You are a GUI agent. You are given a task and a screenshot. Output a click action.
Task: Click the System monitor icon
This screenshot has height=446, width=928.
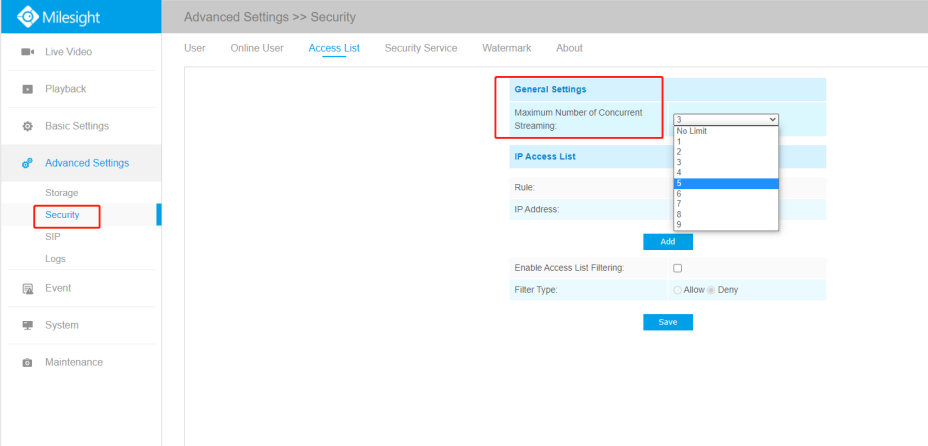pyautogui.click(x=27, y=325)
